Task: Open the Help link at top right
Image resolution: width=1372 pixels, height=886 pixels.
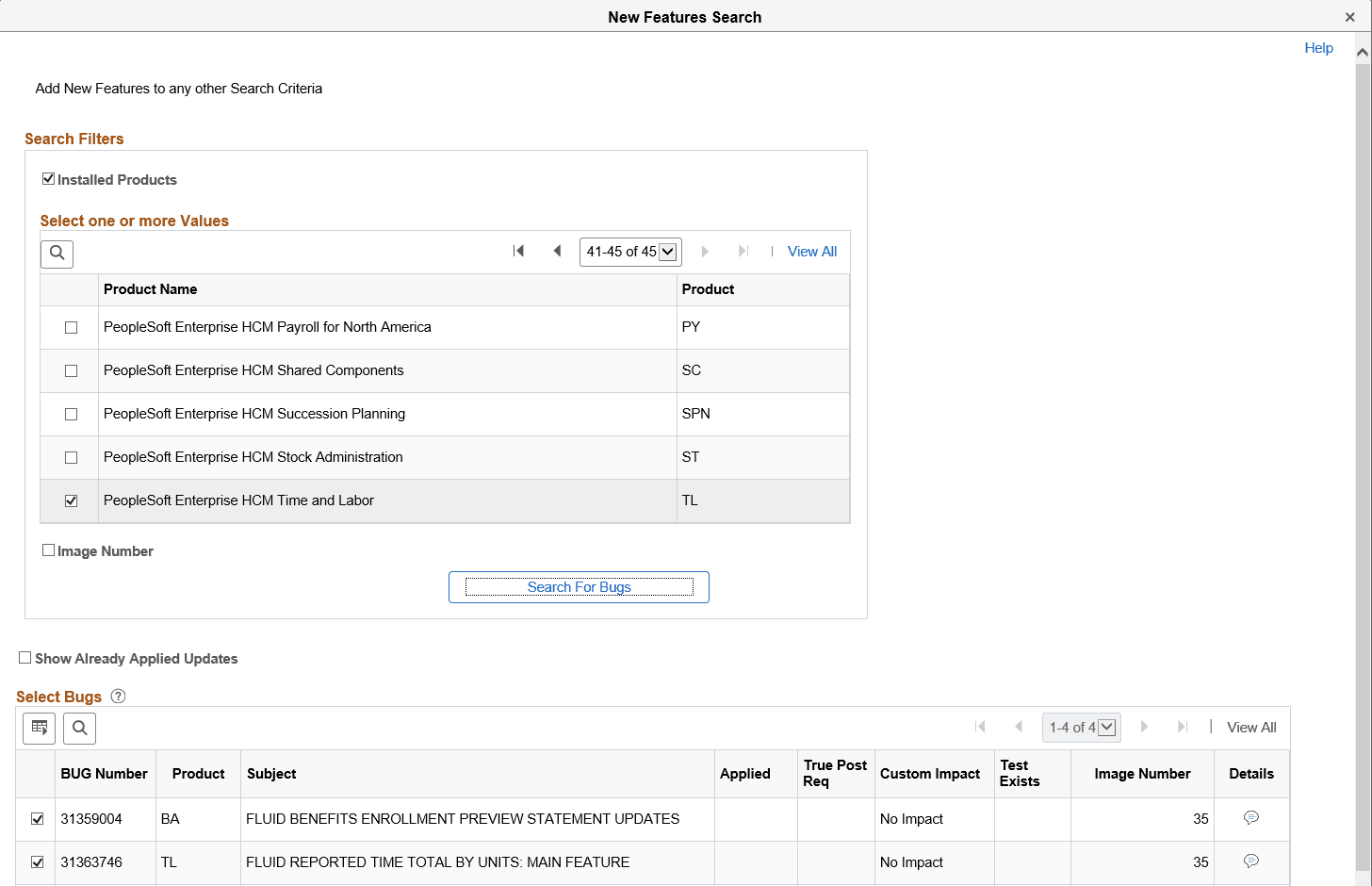Action: [x=1318, y=47]
